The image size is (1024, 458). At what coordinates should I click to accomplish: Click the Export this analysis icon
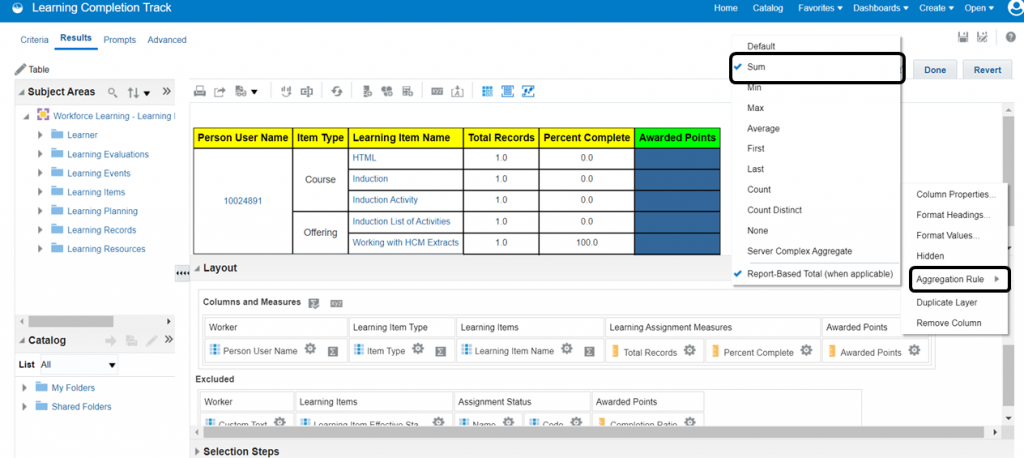[x=220, y=91]
